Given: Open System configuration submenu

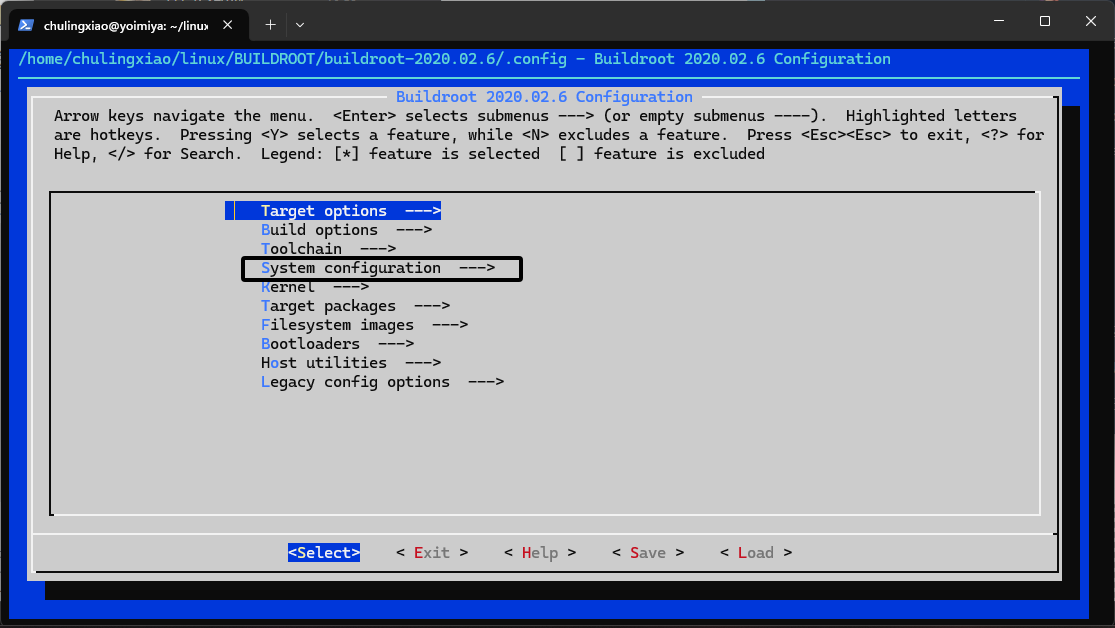Looking at the screenshot, I should click(x=378, y=268).
